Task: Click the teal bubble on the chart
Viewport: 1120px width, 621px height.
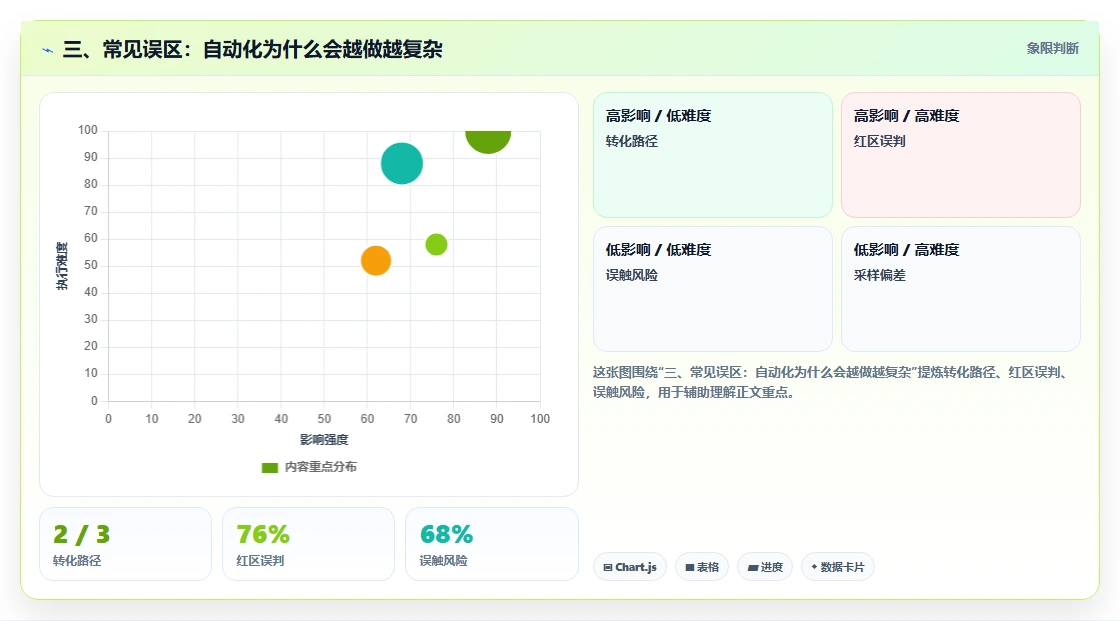Action: click(401, 164)
